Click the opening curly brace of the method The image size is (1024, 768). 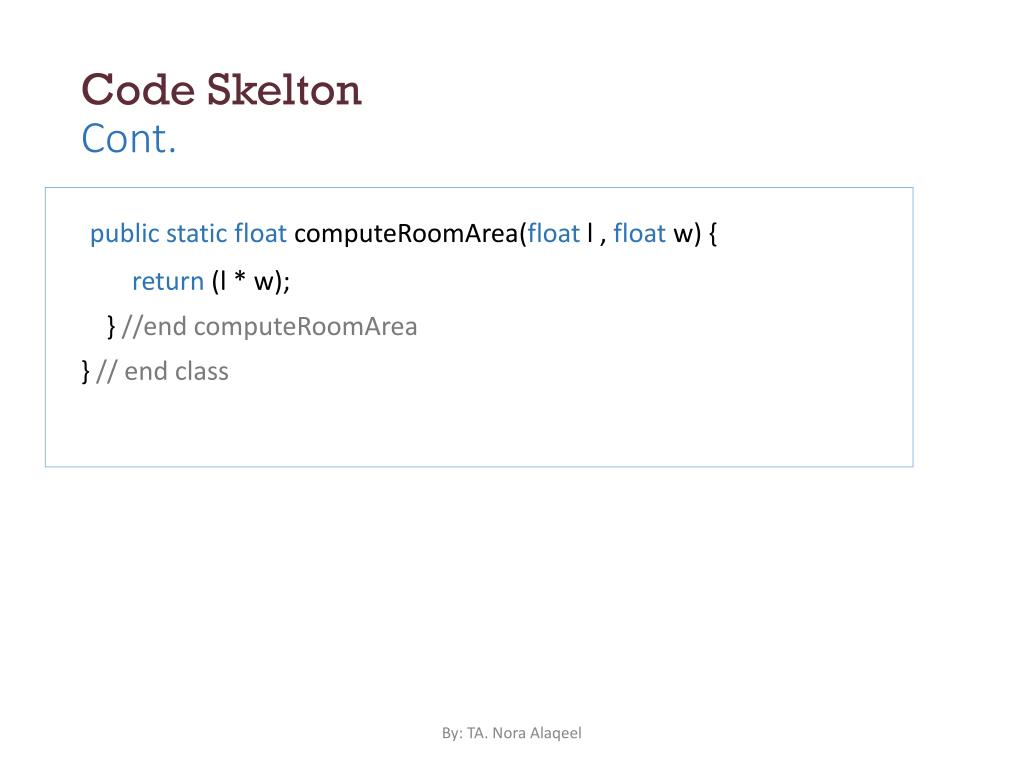712,234
